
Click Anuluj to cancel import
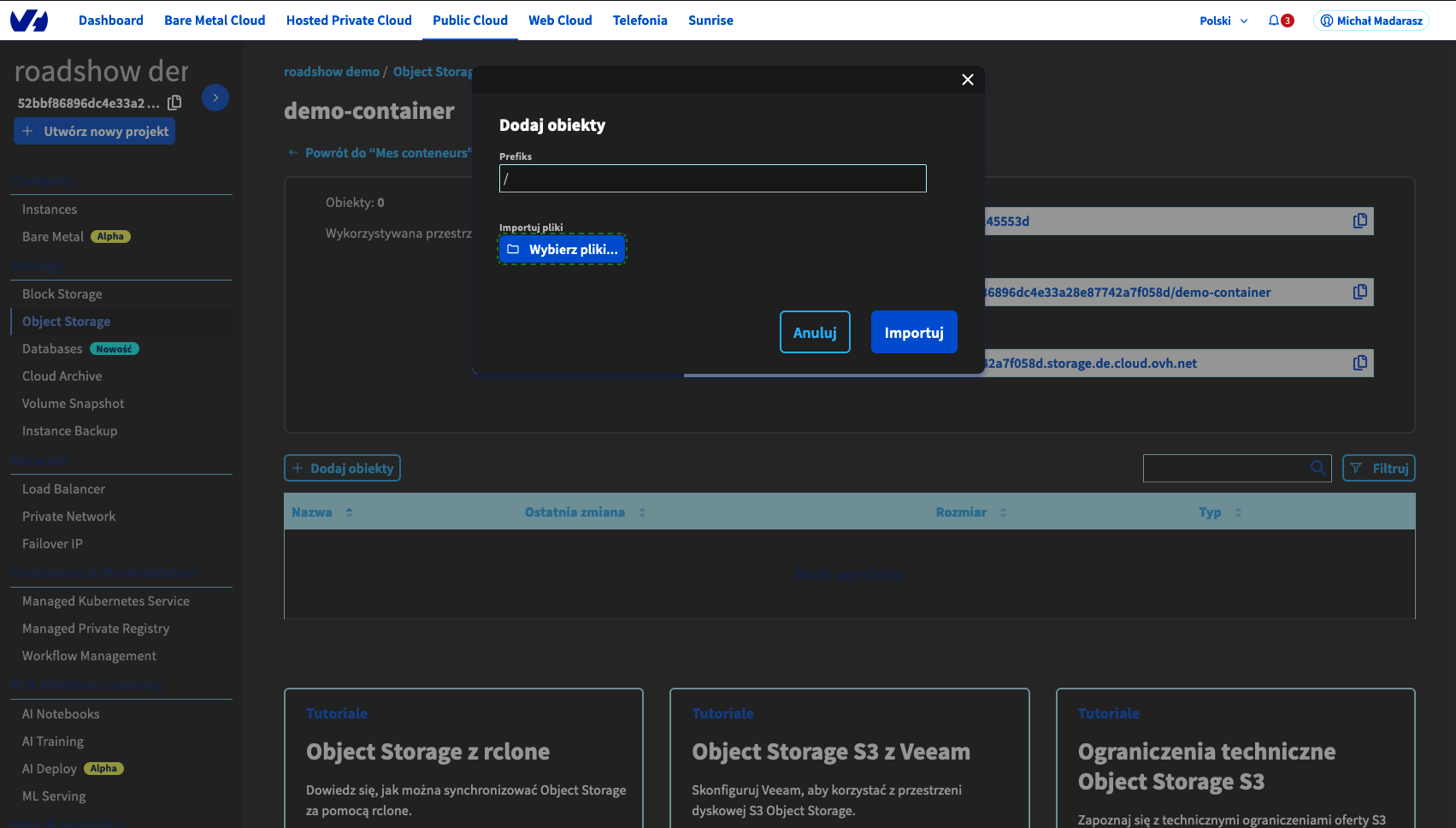(x=815, y=332)
